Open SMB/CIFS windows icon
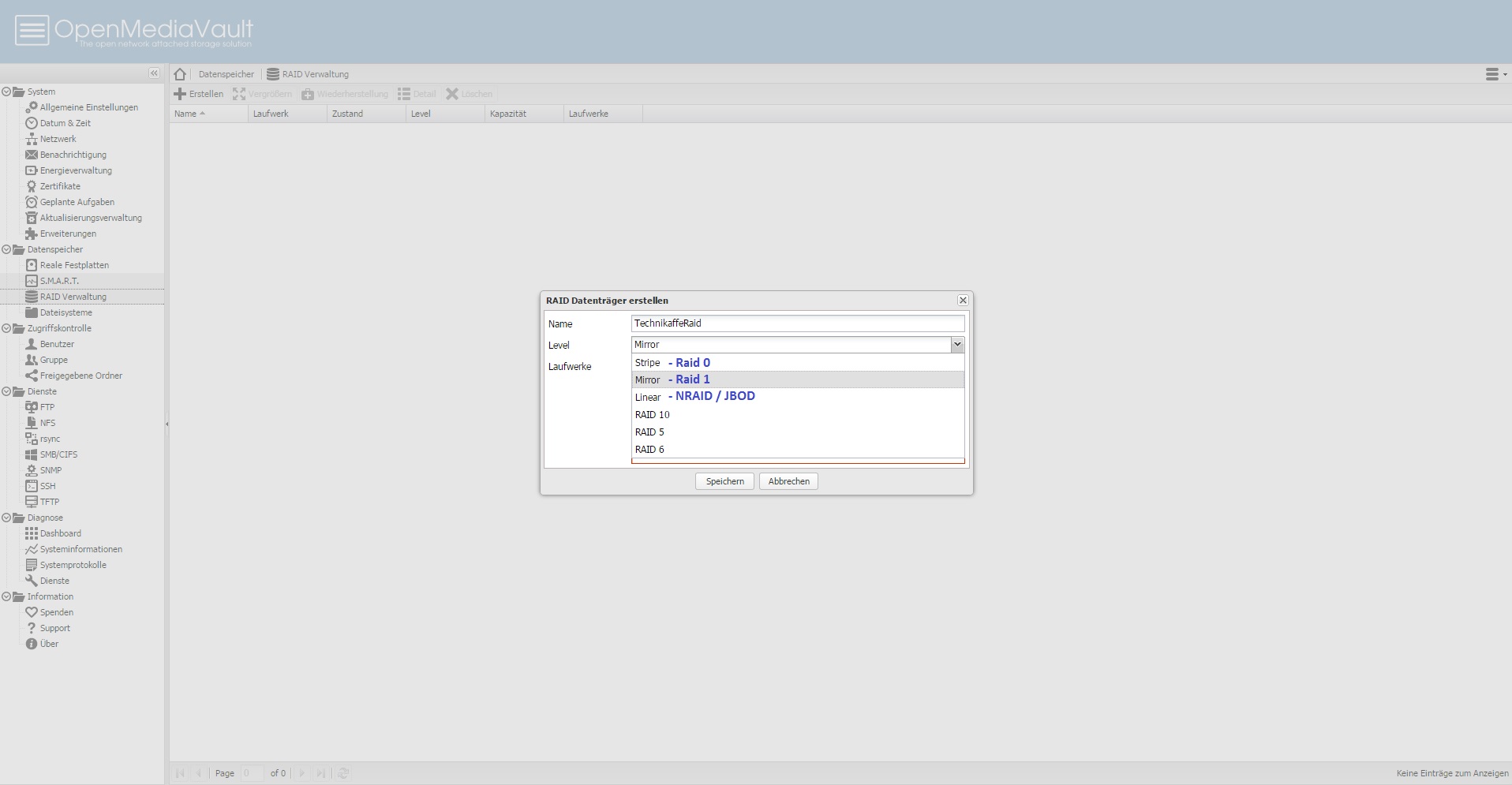Viewport: 1512px width, 785px height. pos(32,454)
